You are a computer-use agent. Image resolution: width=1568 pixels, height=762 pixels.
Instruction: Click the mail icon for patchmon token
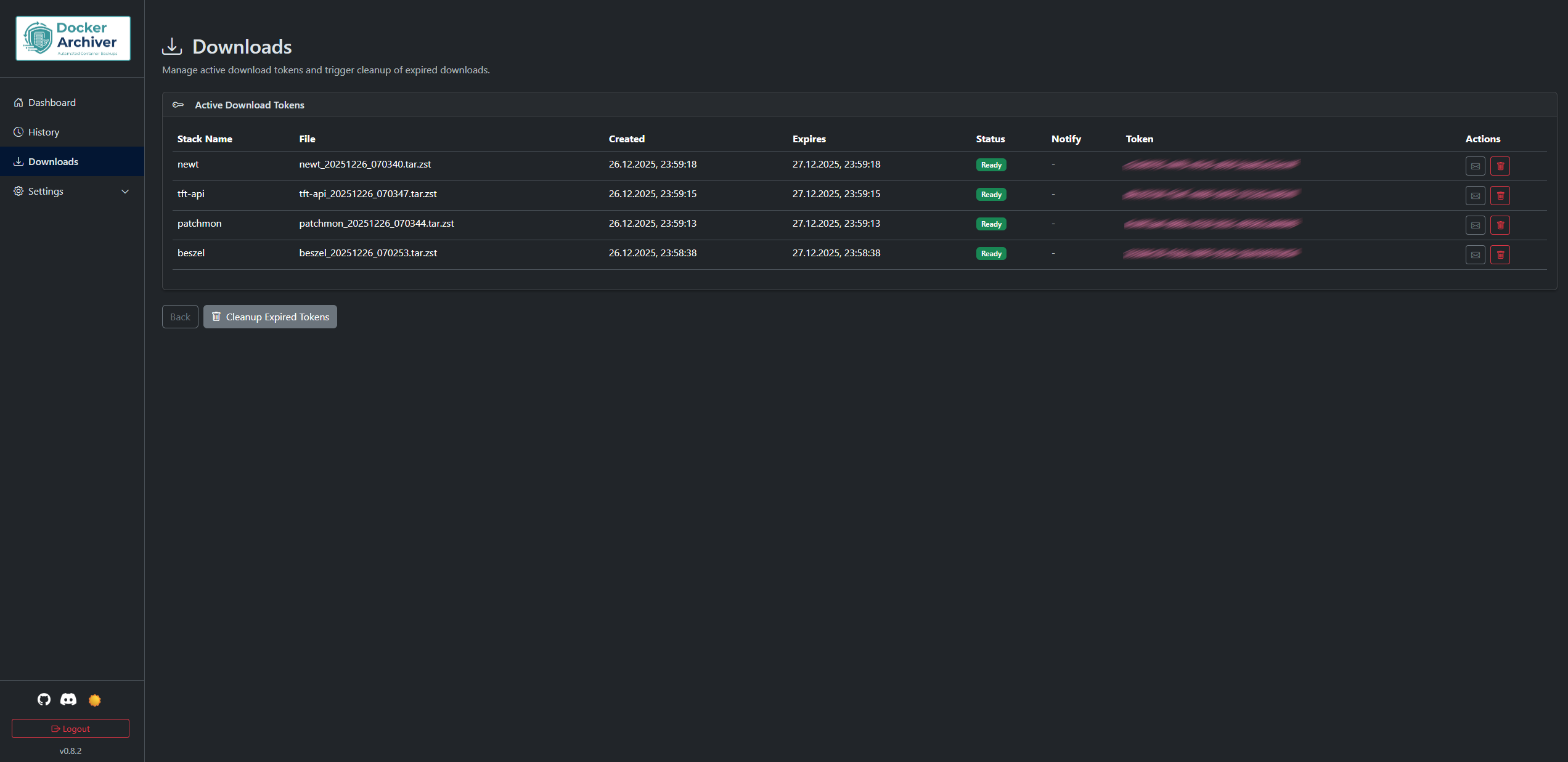click(x=1475, y=225)
